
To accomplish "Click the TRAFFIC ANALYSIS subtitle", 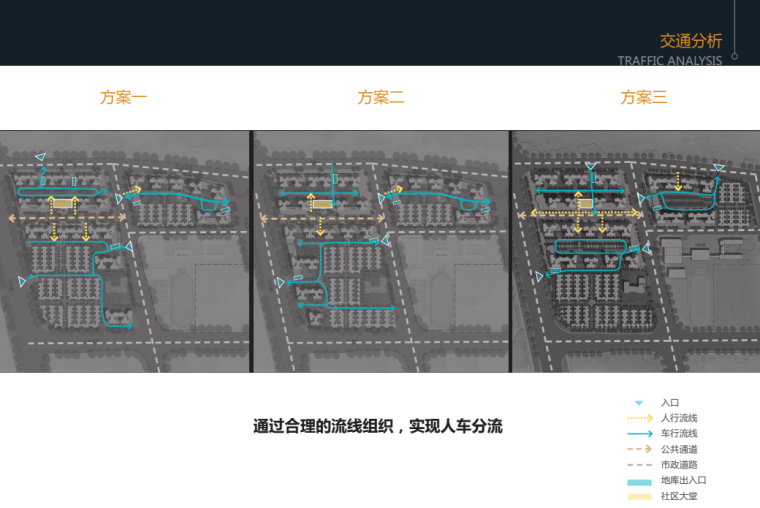I will pos(669,61).
